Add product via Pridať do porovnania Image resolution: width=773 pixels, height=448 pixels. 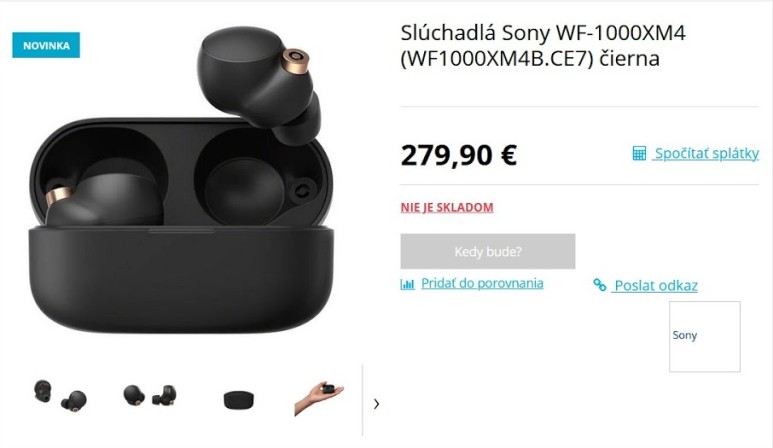(482, 283)
